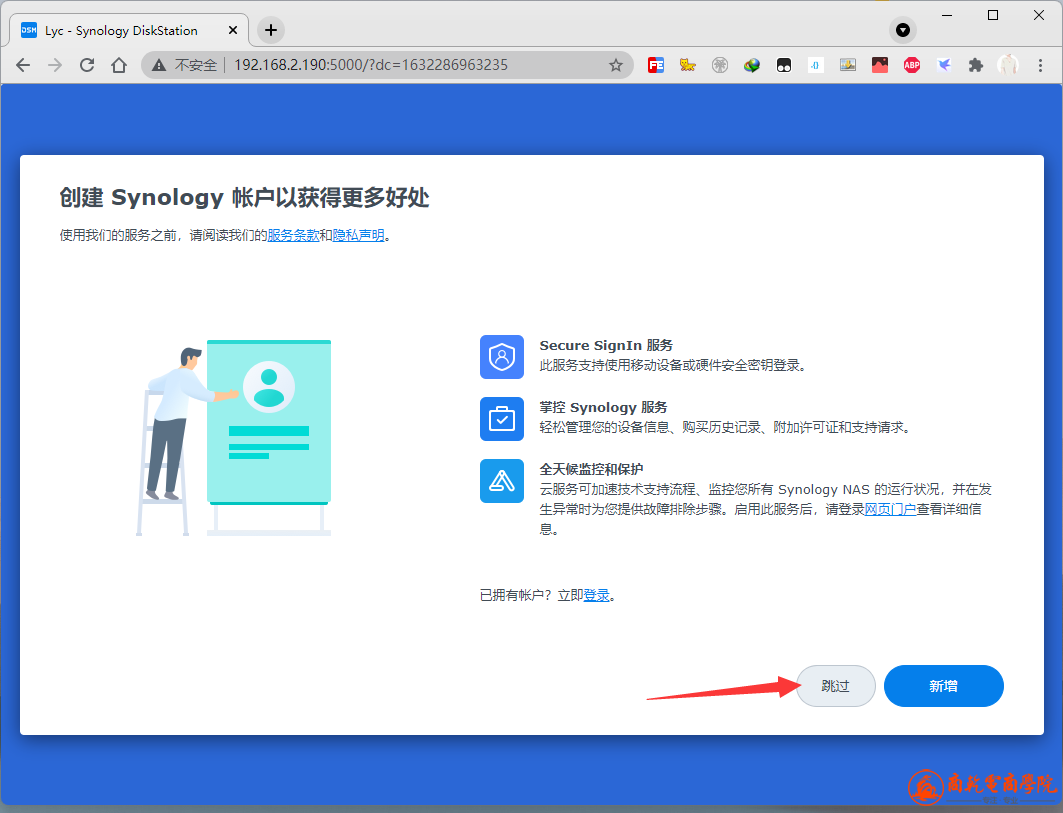Open the black Tampermonkey extension icon
Screen dimensions: 1063x813
[x=784, y=65]
